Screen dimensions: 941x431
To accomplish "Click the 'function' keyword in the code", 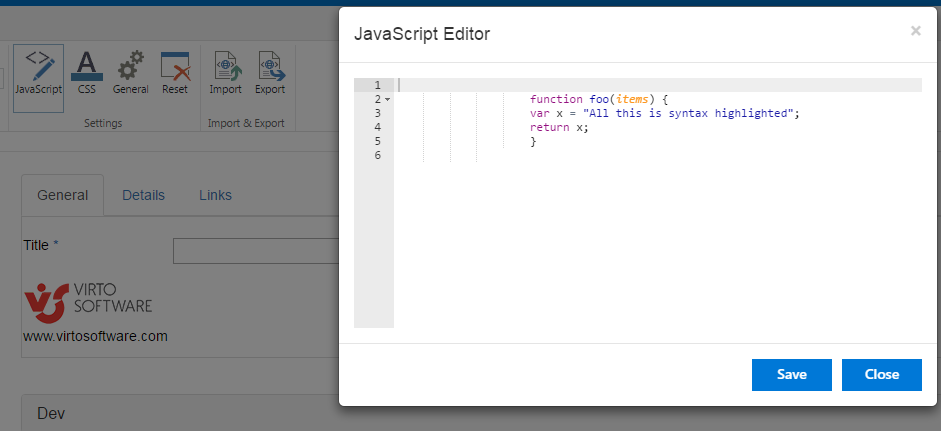I will [x=556, y=99].
